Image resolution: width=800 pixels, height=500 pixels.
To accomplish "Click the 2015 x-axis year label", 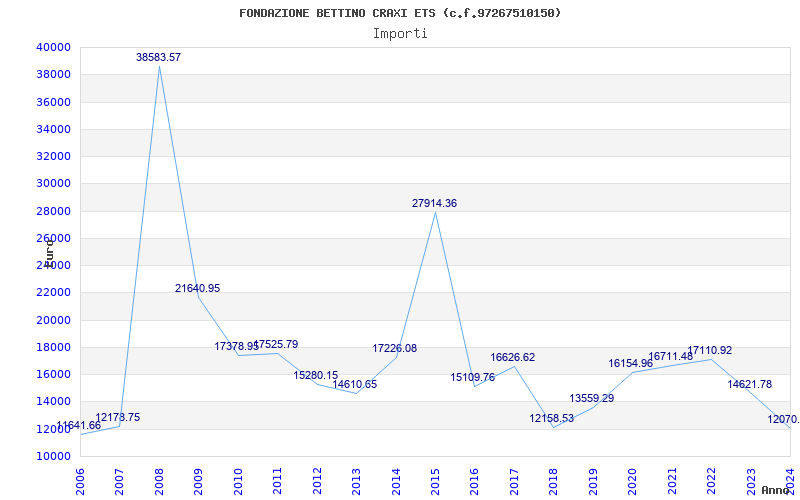I will [435, 481].
